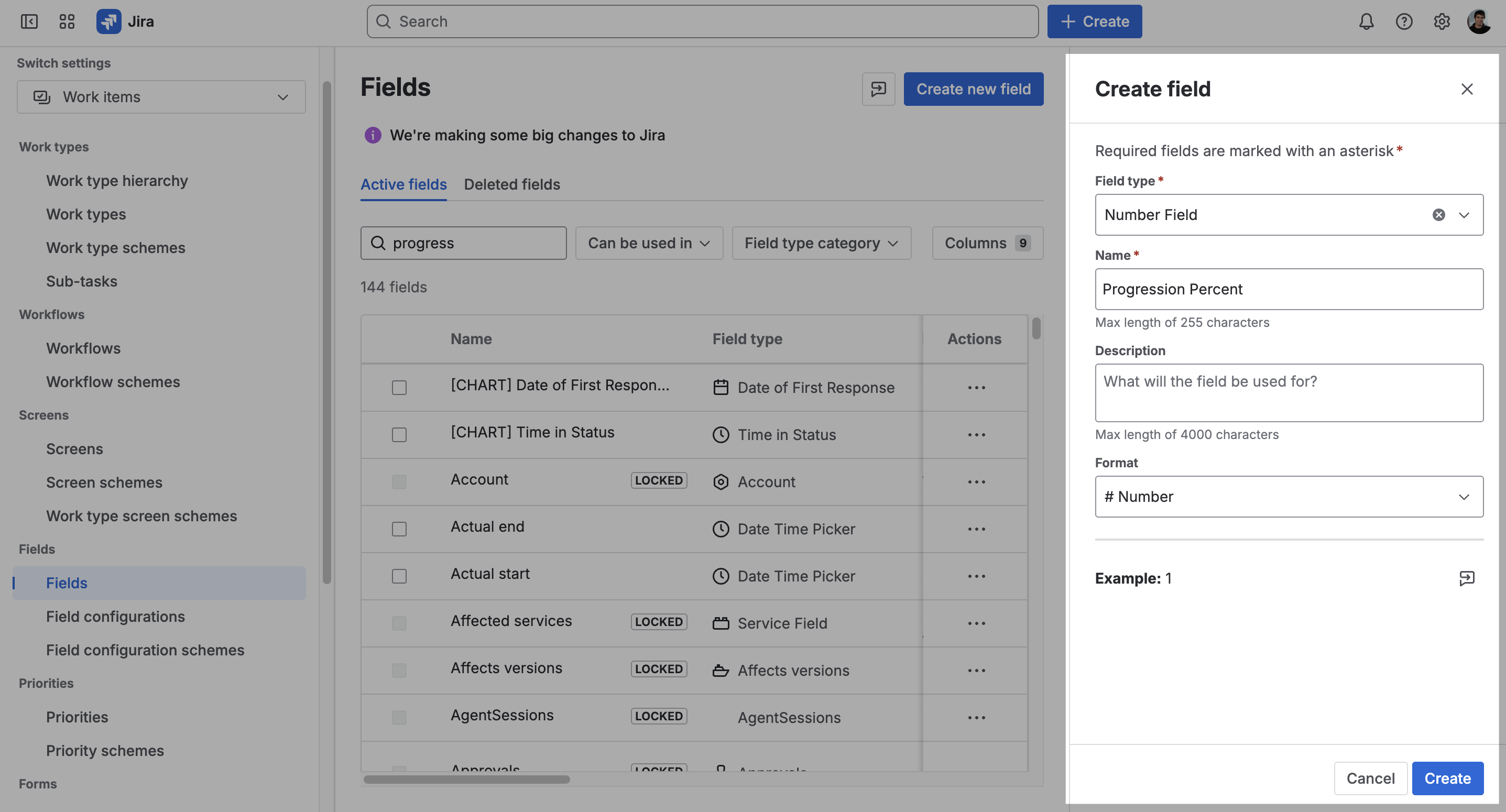Image resolution: width=1506 pixels, height=812 pixels.
Task: Open actions menu for Affected services row
Action: point(976,623)
